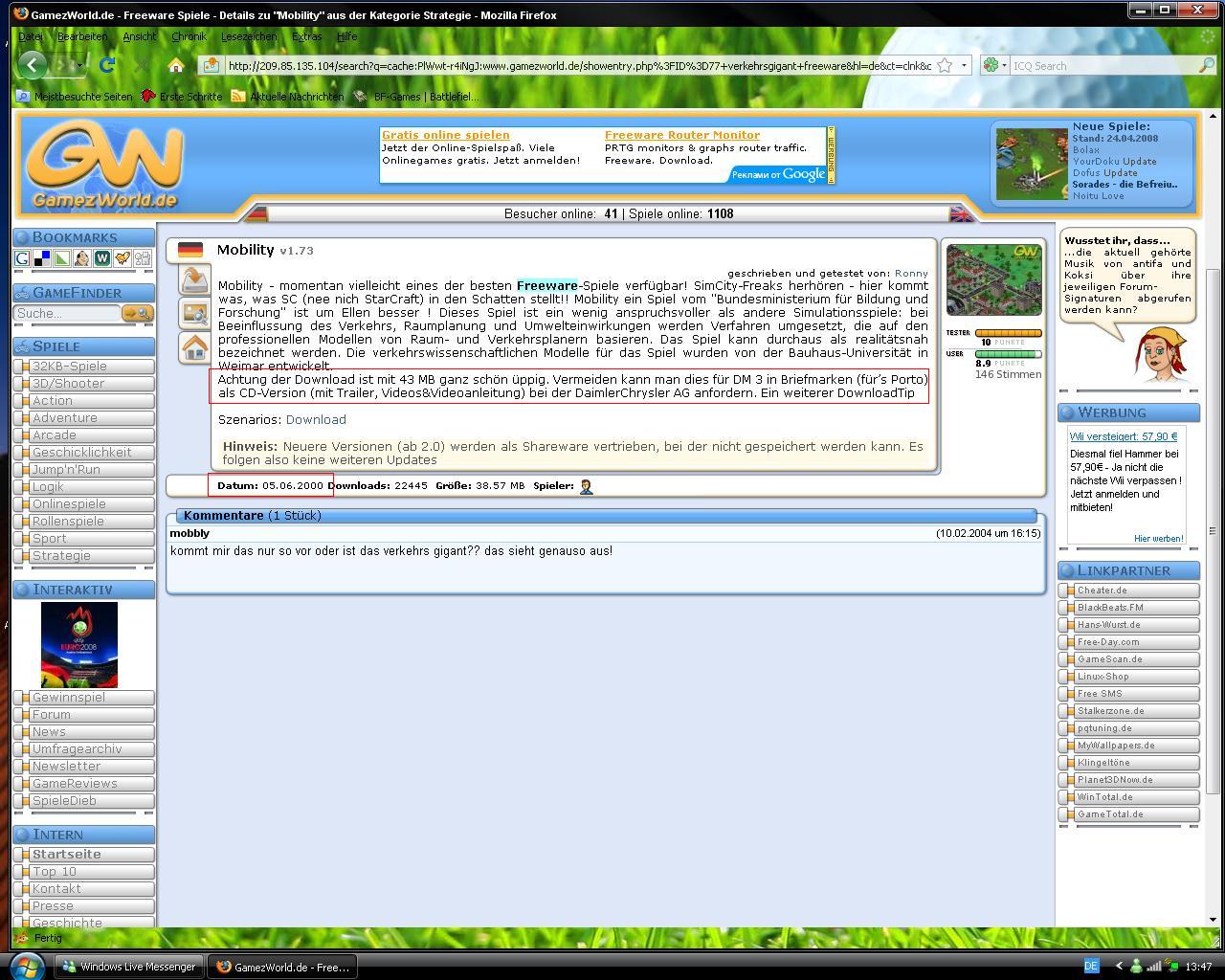This screenshot has width=1225, height=980.
Task: Open the Neue Spiele preview thumbnail
Action: (1032, 165)
